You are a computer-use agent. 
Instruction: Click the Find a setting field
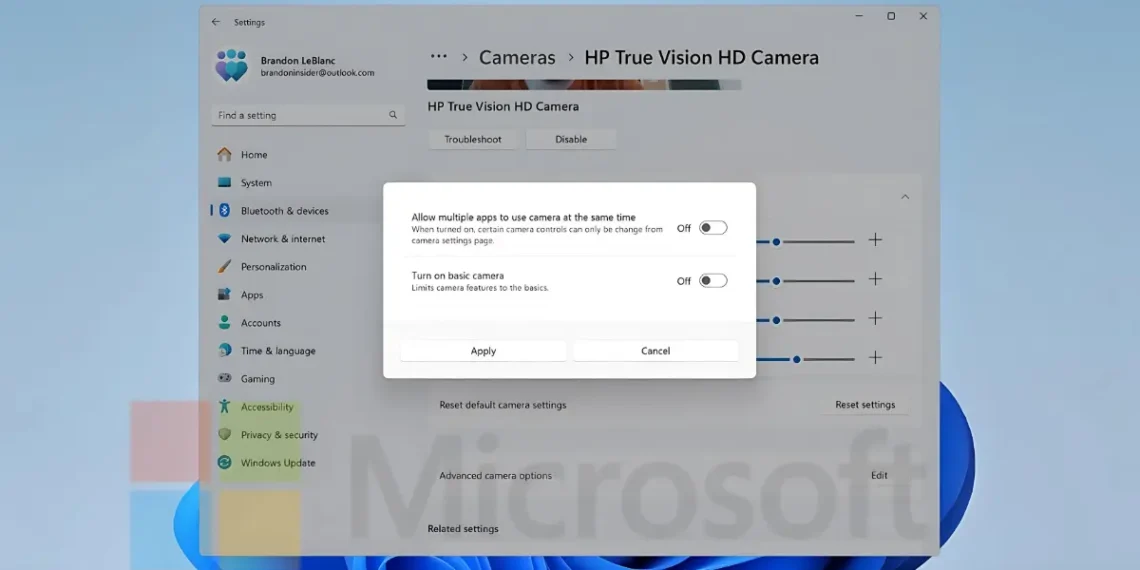[300, 115]
